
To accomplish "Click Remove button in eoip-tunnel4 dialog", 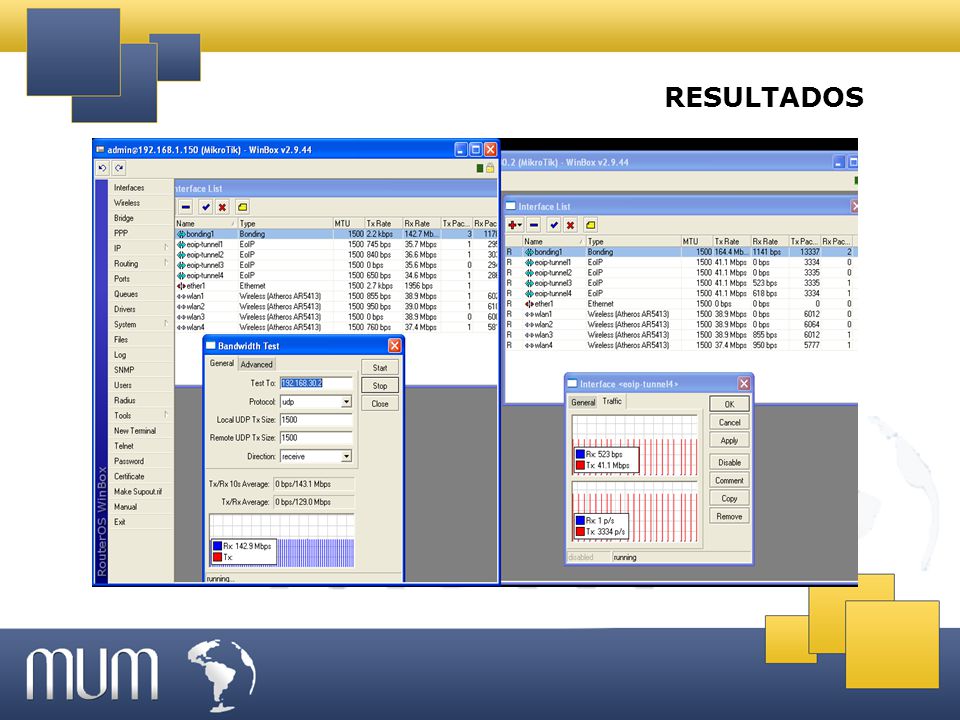I will 729,516.
